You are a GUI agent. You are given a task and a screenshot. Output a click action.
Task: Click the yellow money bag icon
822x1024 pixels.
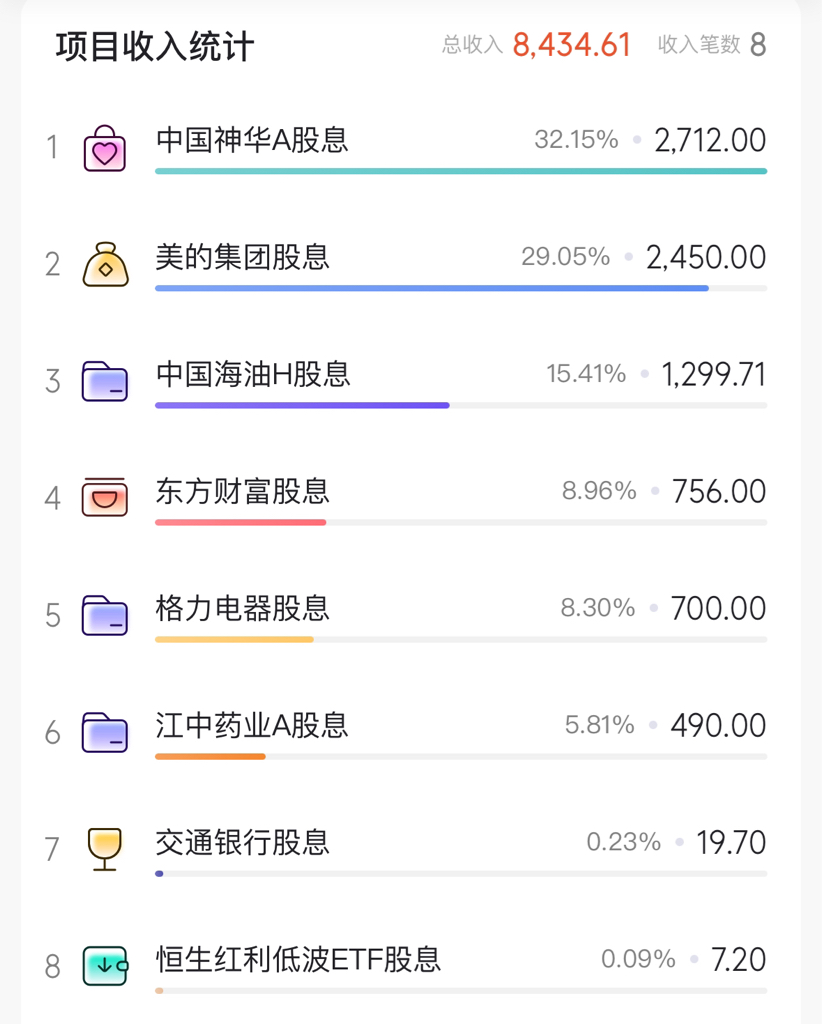(x=105, y=264)
